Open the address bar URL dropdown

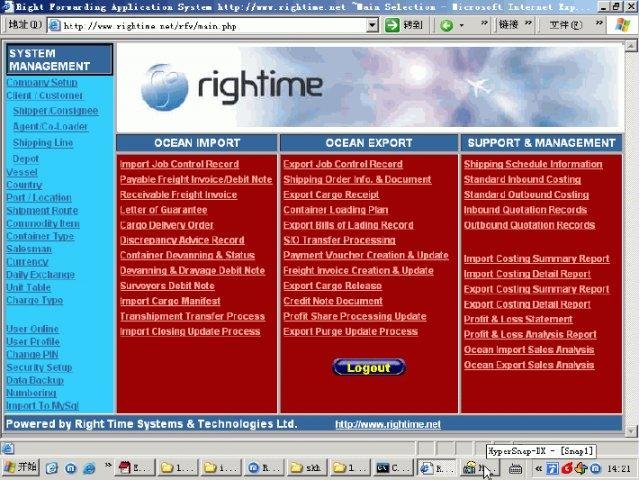(372, 26)
